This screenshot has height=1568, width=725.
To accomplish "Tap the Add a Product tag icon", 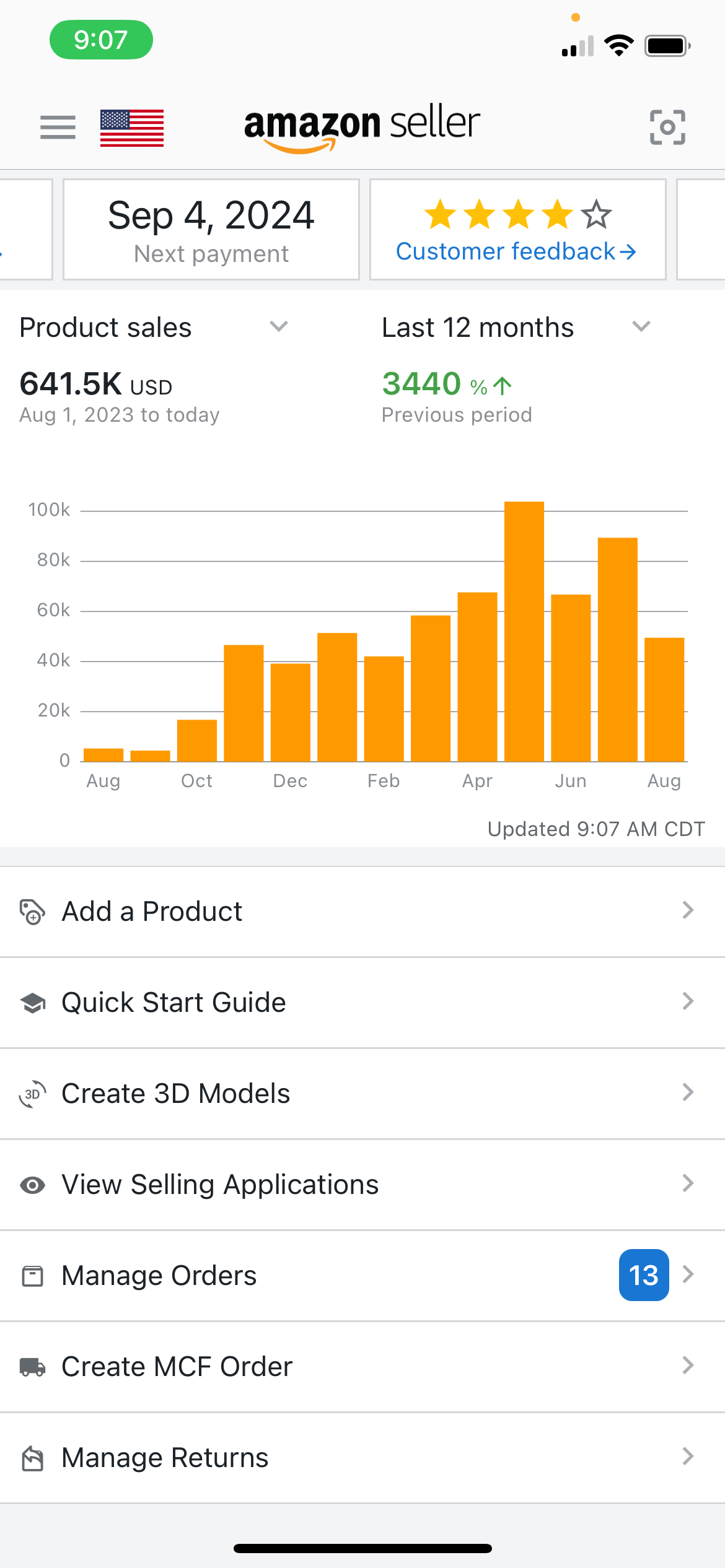I will [32, 912].
